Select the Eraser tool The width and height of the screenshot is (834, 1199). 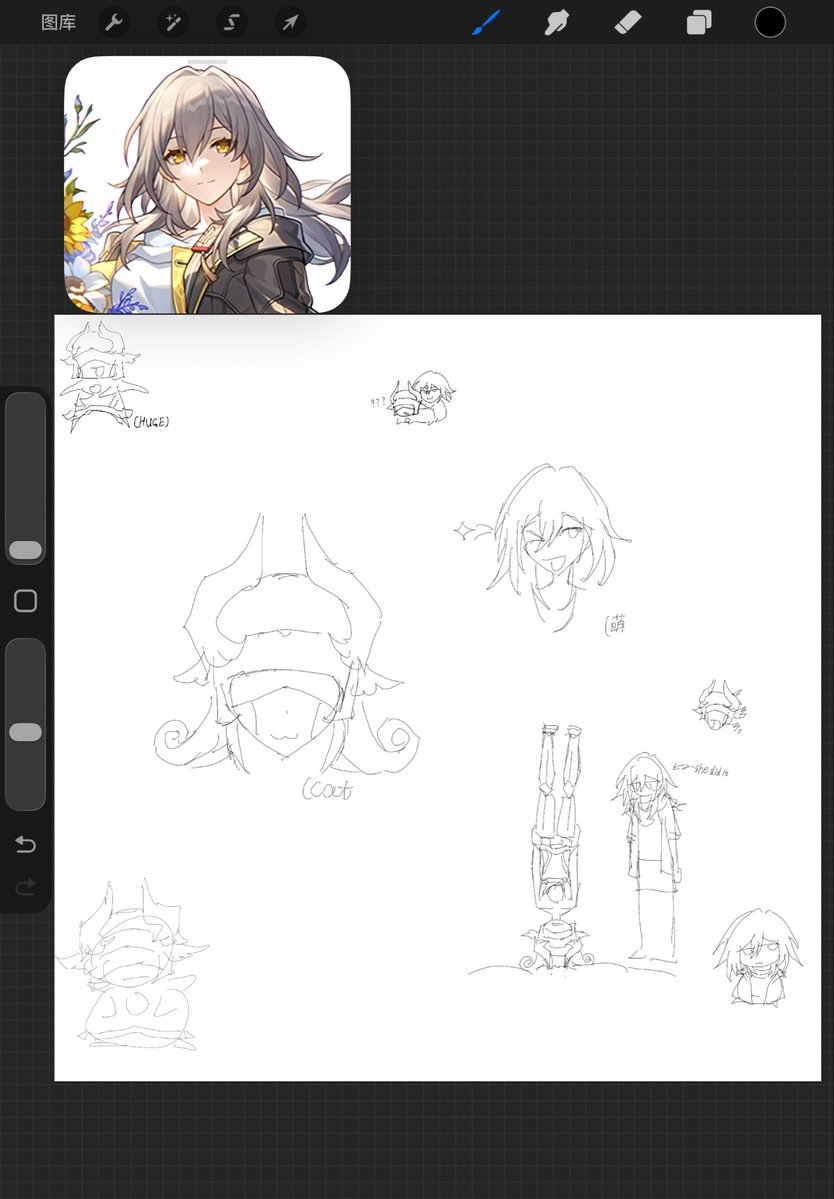point(628,22)
